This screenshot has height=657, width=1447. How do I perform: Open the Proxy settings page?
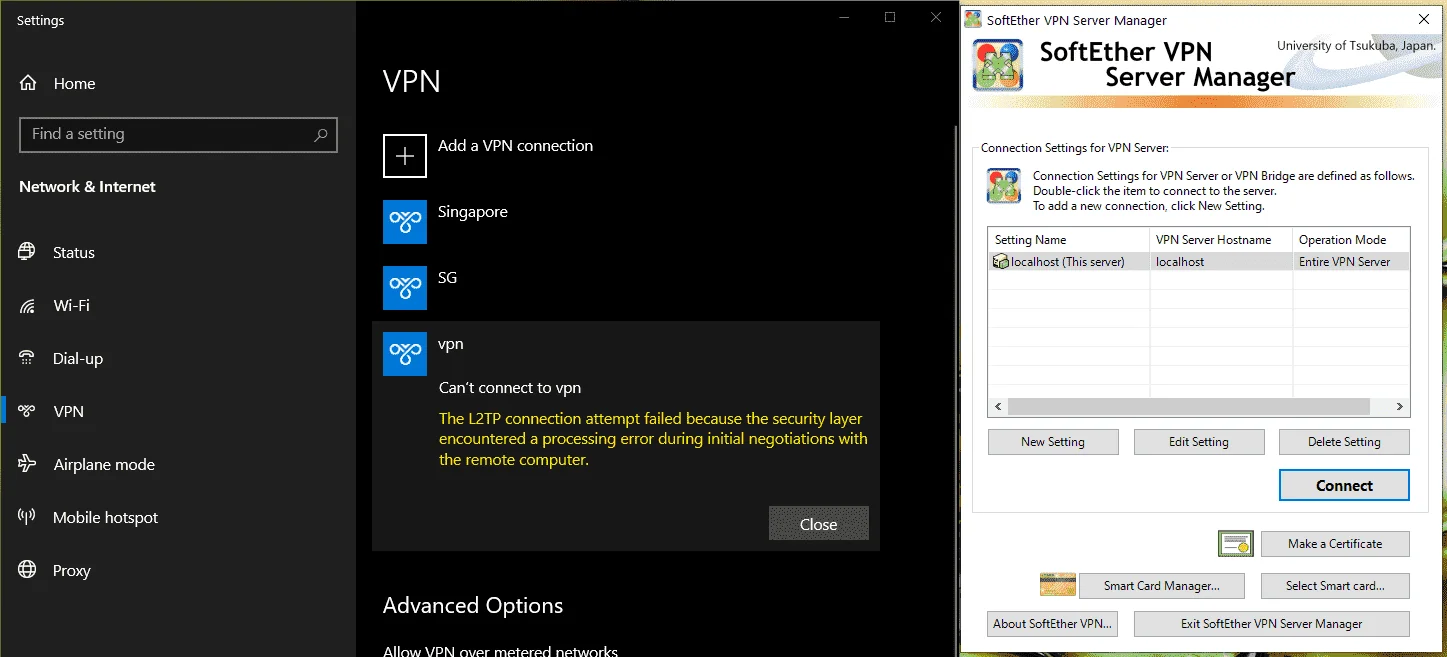[x=72, y=570]
